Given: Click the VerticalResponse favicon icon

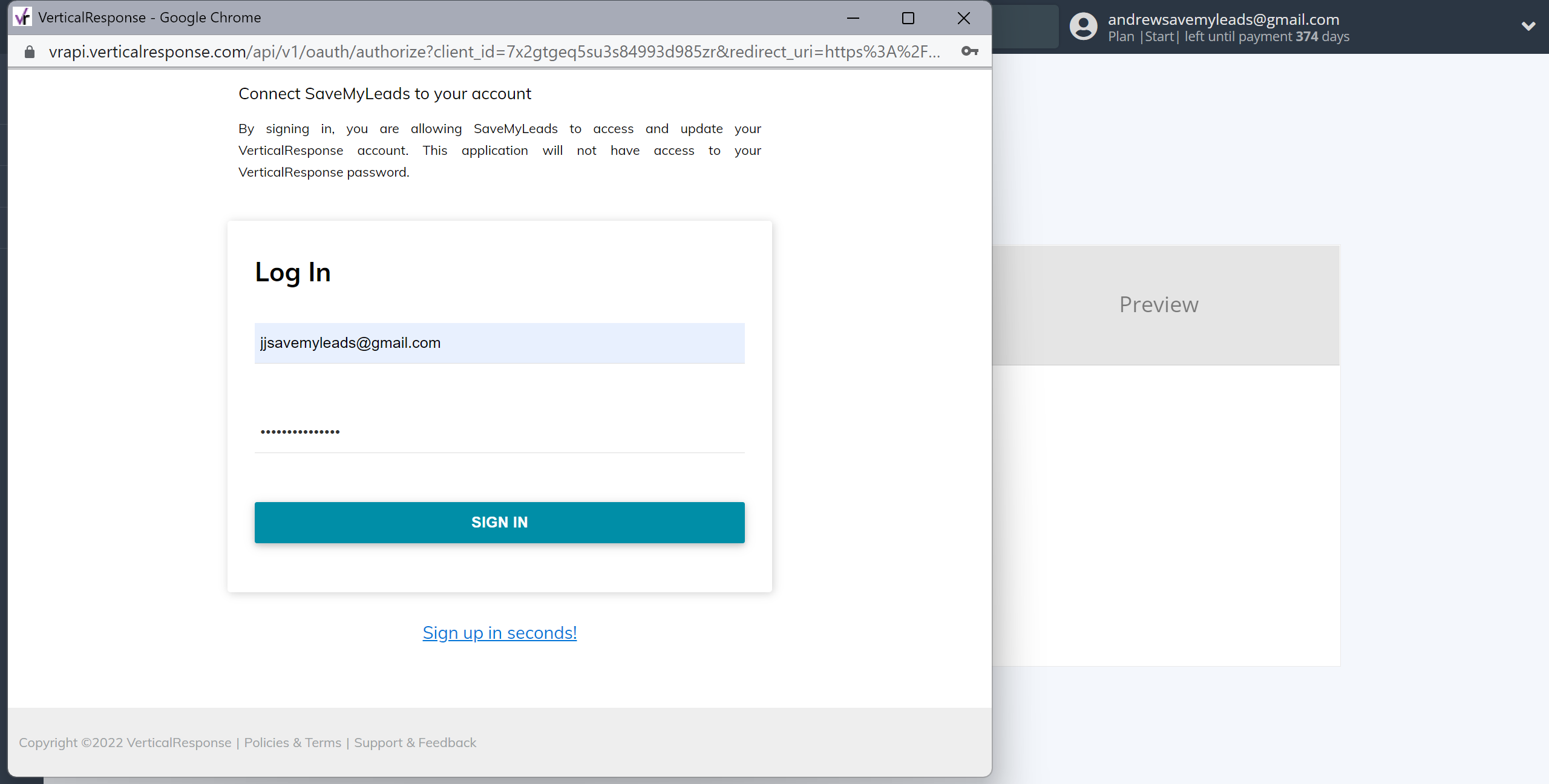Looking at the screenshot, I should (x=22, y=17).
